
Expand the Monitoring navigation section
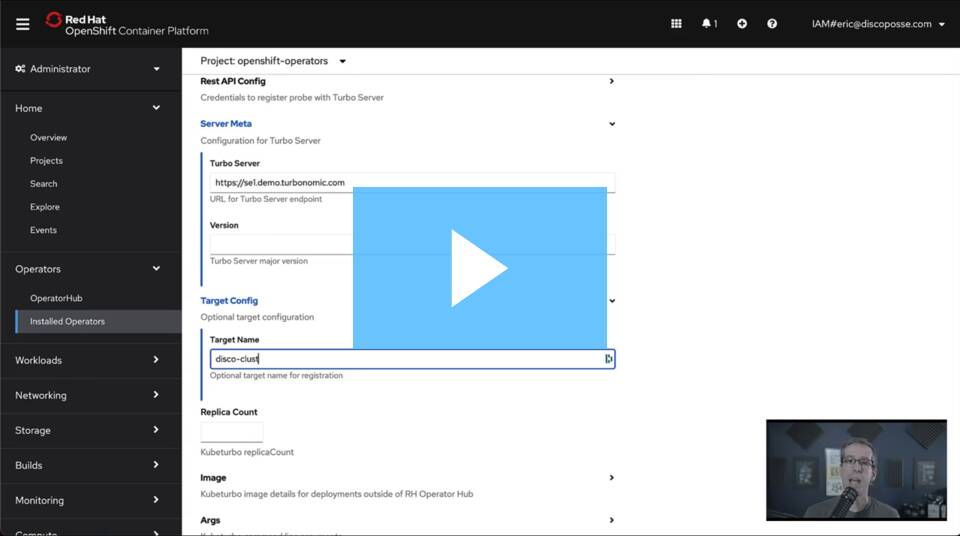coord(91,500)
